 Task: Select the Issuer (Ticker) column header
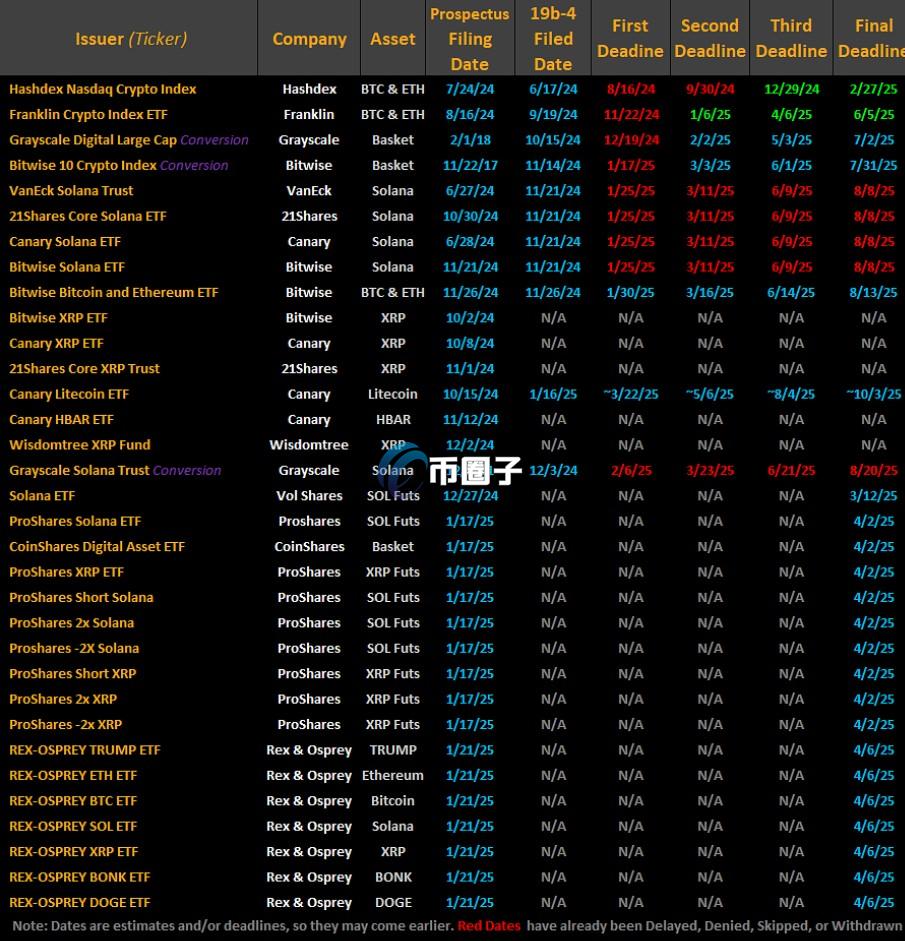[x=130, y=39]
